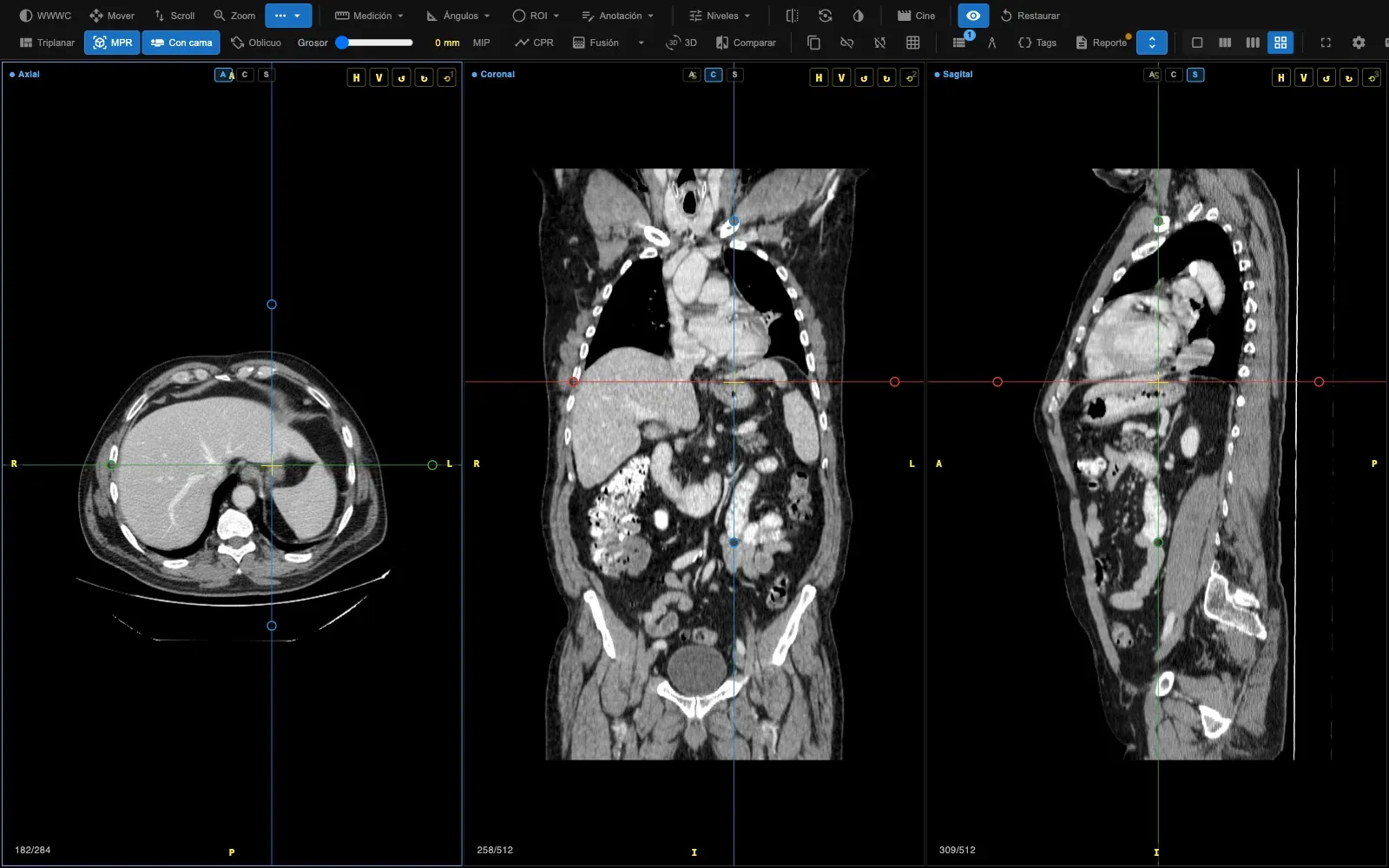This screenshot has height=868, width=1389.
Task: Click the Restaurar button
Action: point(1030,16)
